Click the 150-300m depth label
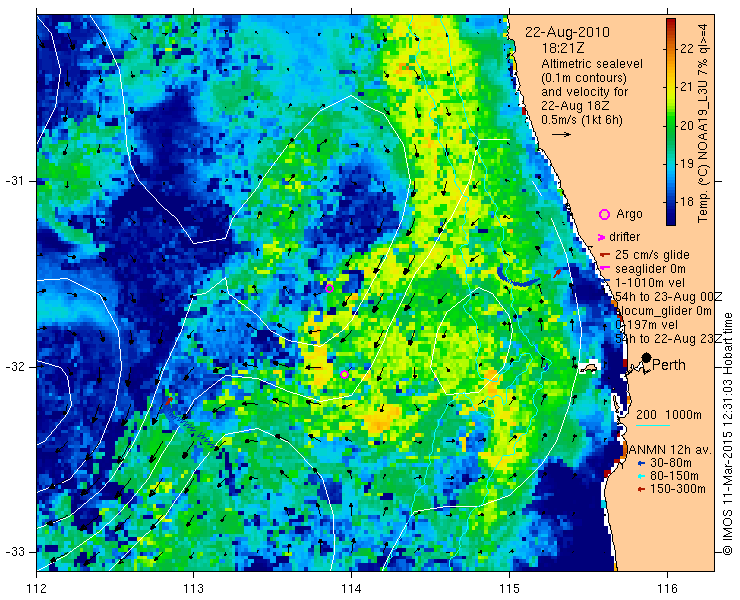This screenshot has width=740, height=600. coord(677,490)
